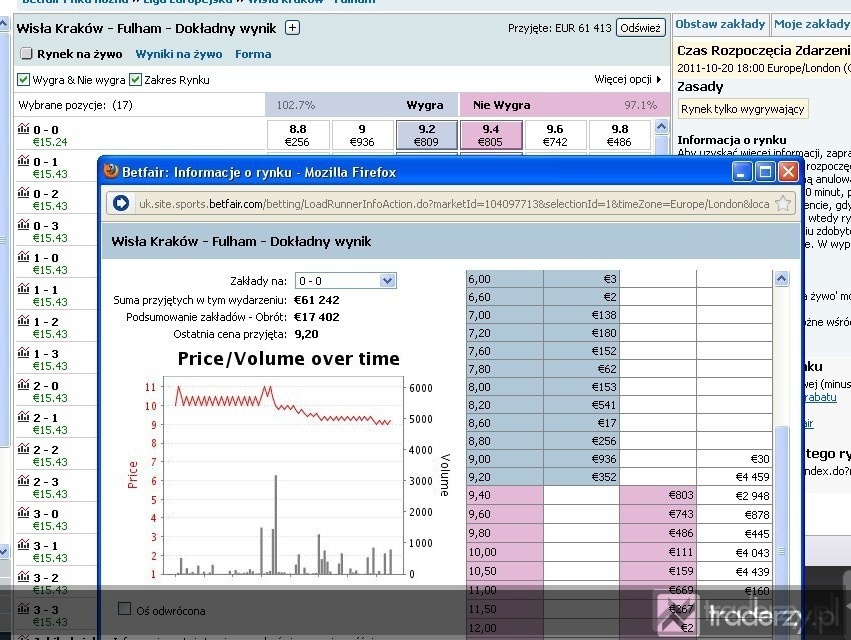
Task: Open the chart icon for score 3 - 3
Action: [23, 609]
